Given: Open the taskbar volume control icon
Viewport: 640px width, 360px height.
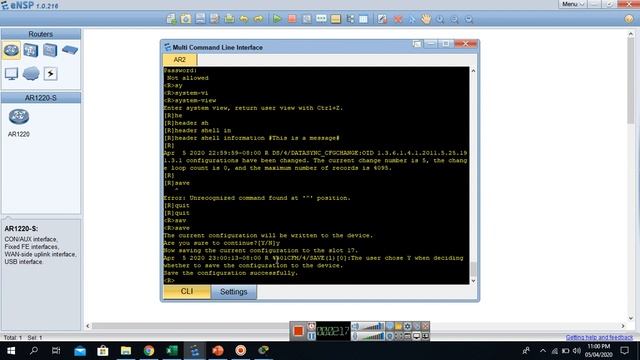Looking at the screenshot, I should [577, 351].
